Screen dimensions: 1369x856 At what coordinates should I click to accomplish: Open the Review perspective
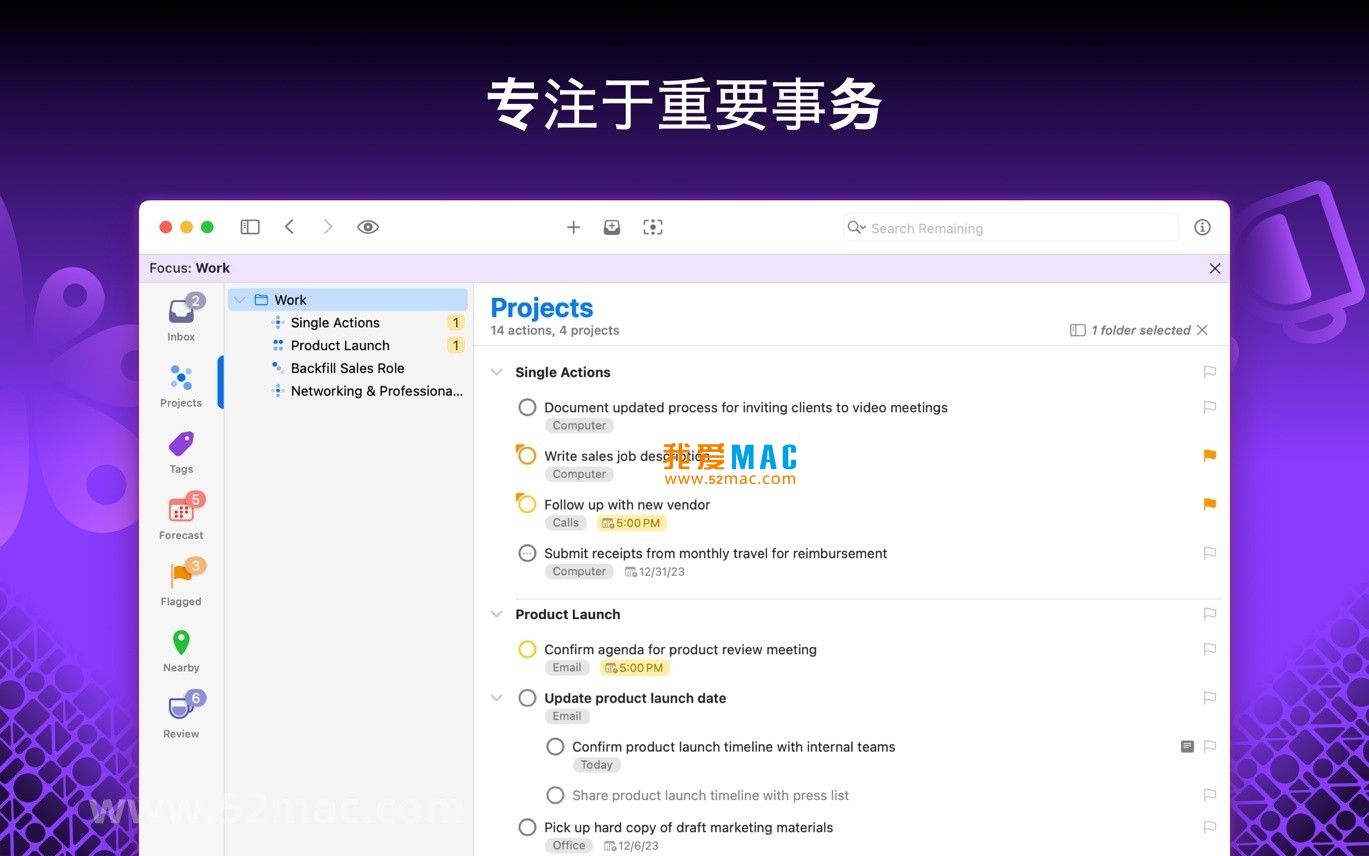[181, 710]
